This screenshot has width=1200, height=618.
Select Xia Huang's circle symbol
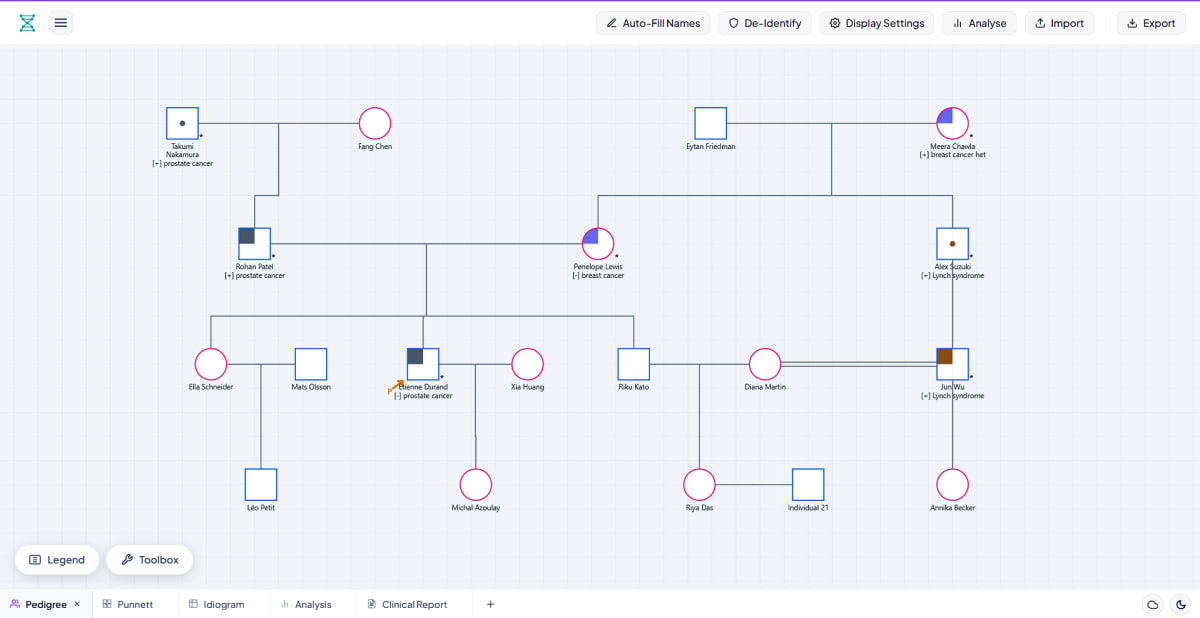tap(527, 364)
